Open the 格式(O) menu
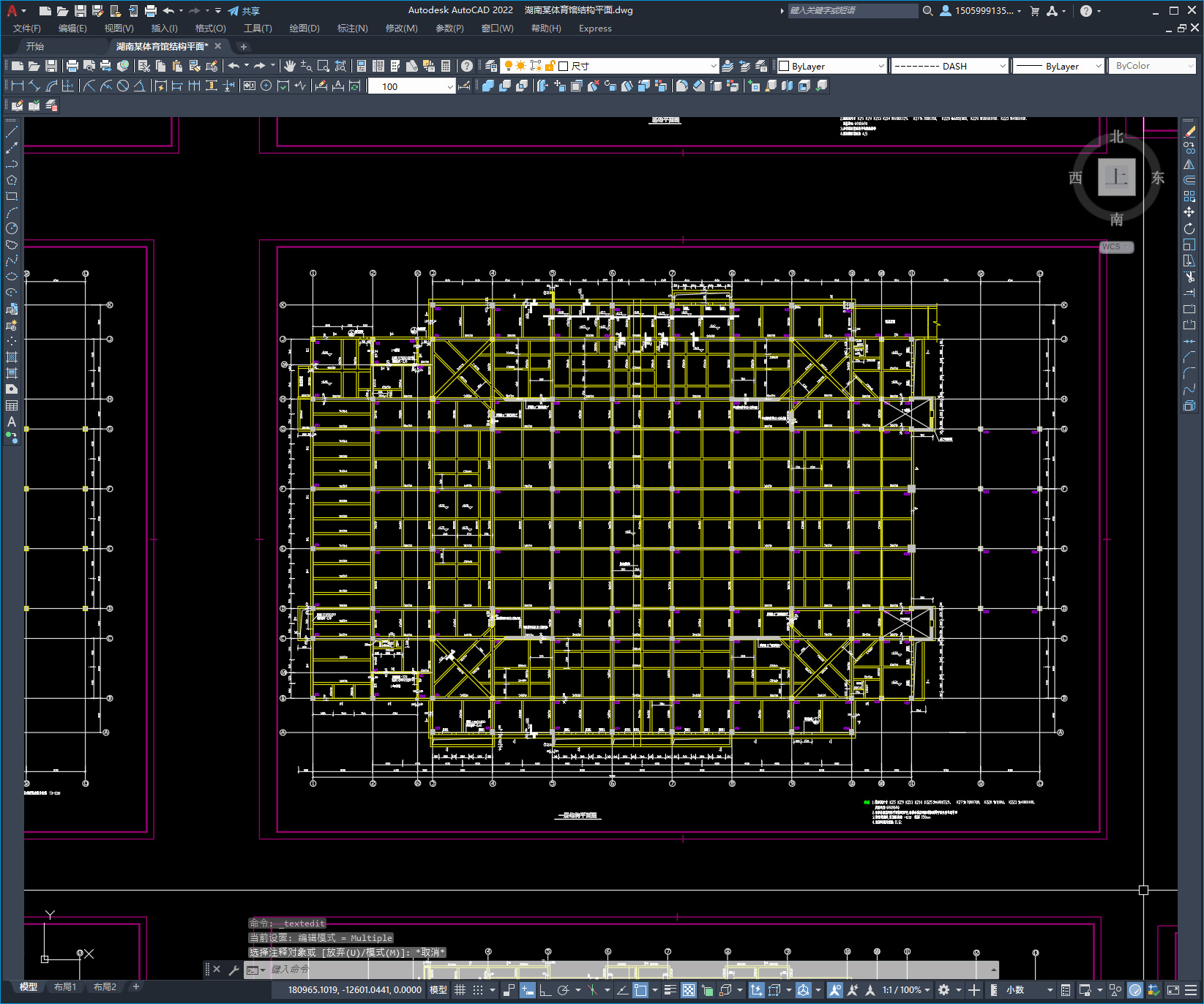The width and height of the screenshot is (1204, 1004). tap(210, 29)
